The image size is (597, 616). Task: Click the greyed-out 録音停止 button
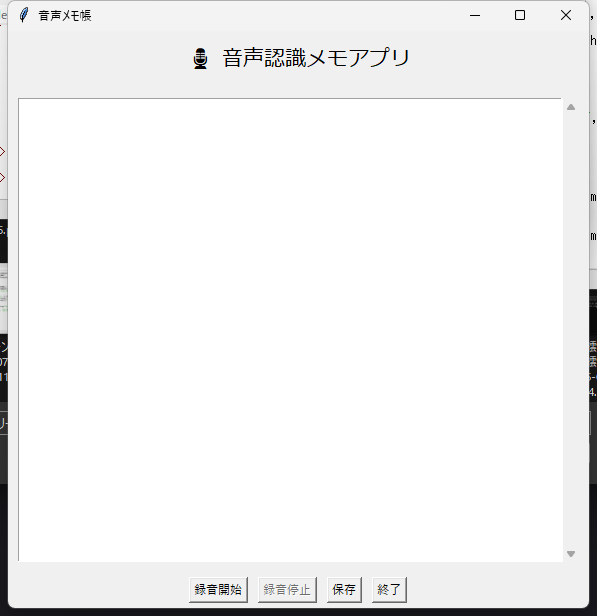[x=287, y=590]
